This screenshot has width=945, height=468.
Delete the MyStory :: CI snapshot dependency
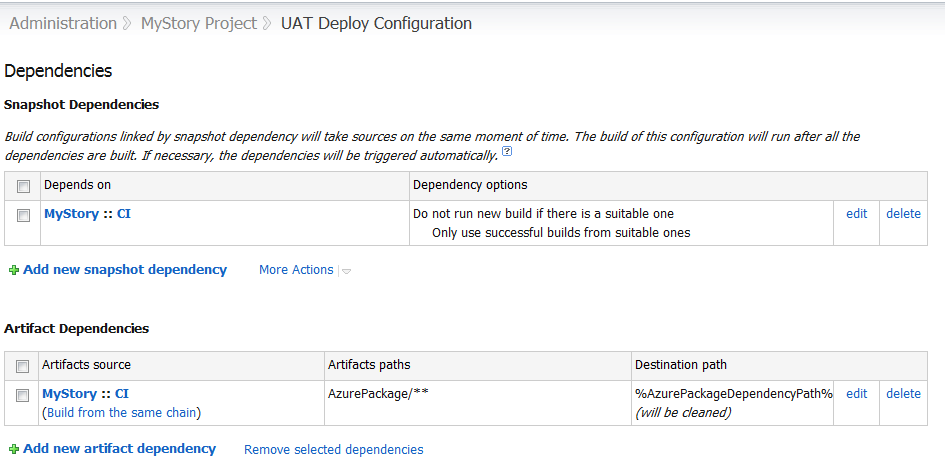click(x=903, y=214)
